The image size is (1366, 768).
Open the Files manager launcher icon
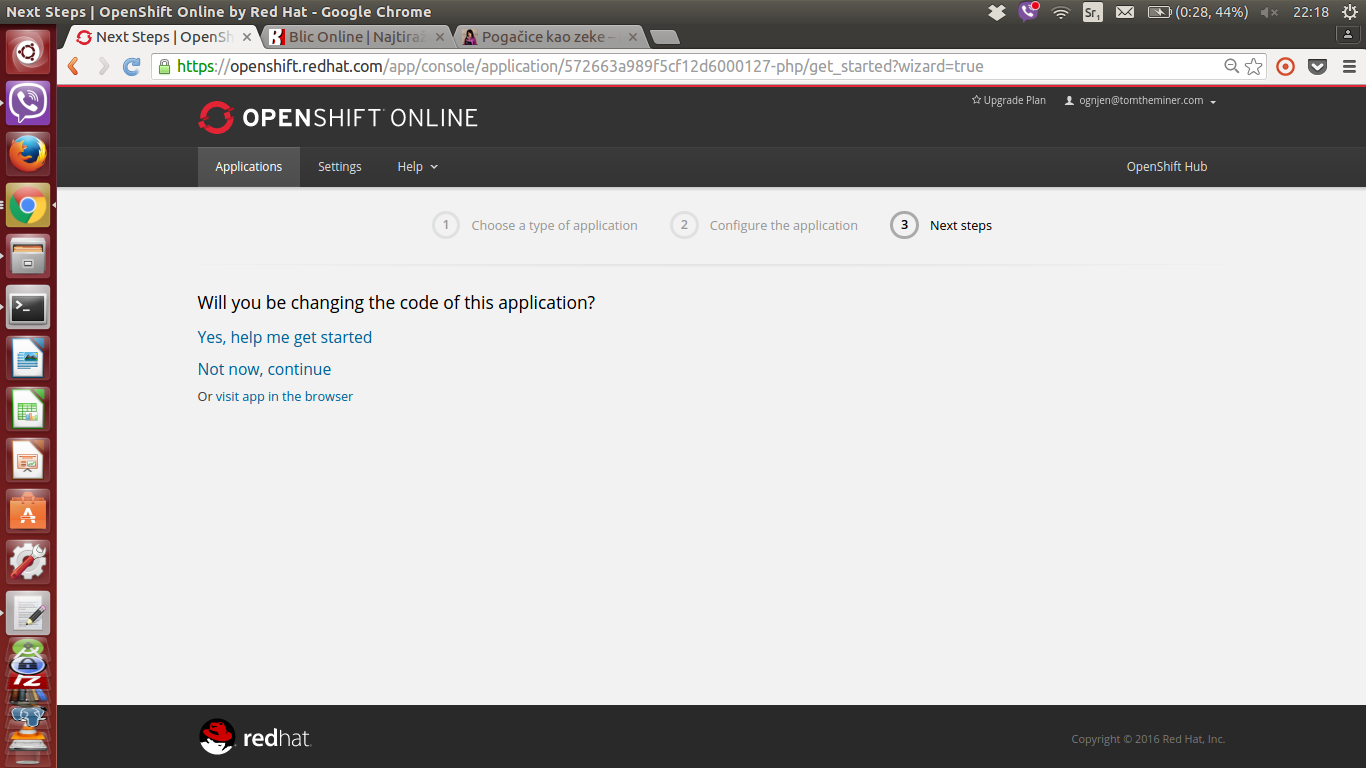[28, 257]
